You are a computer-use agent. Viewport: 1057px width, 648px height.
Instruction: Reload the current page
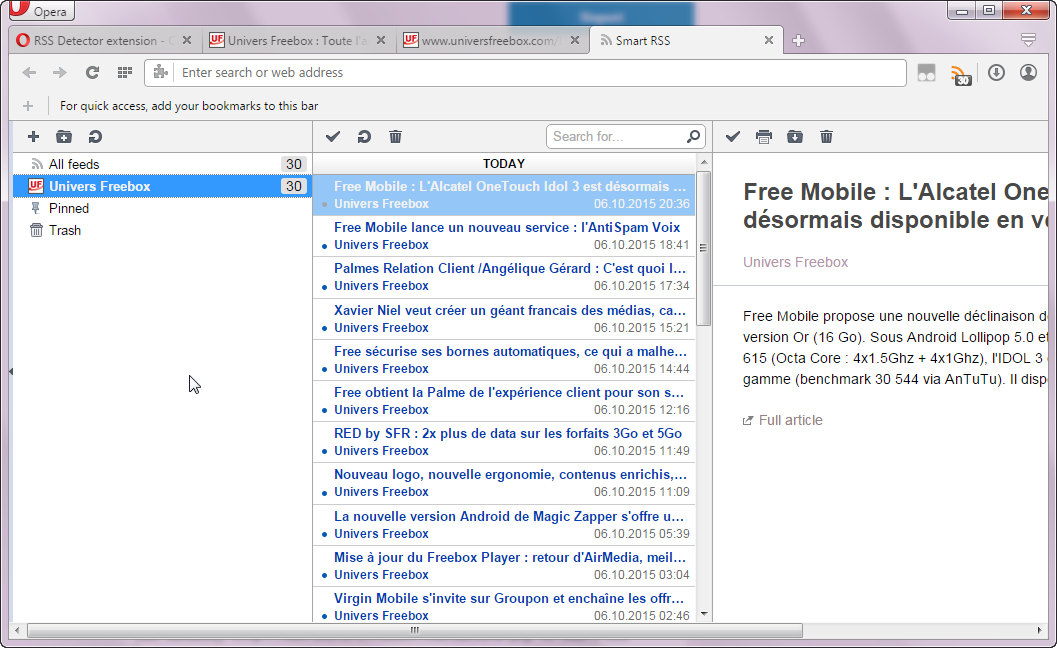click(92, 73)
